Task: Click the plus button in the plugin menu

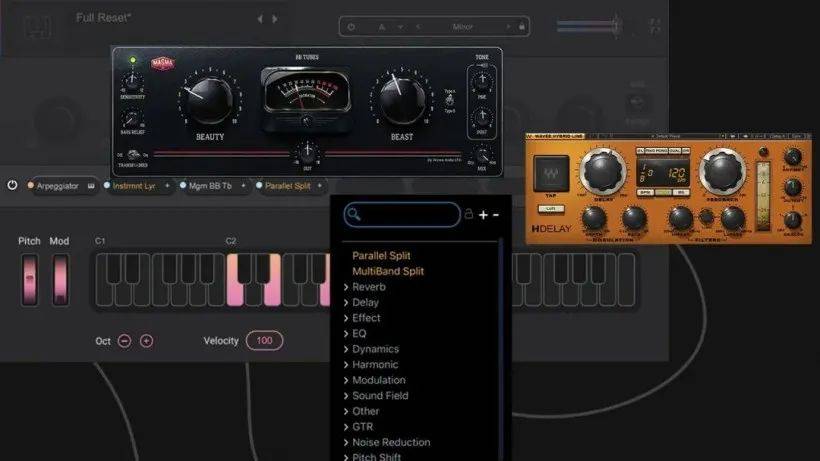Action: point(483,215)
